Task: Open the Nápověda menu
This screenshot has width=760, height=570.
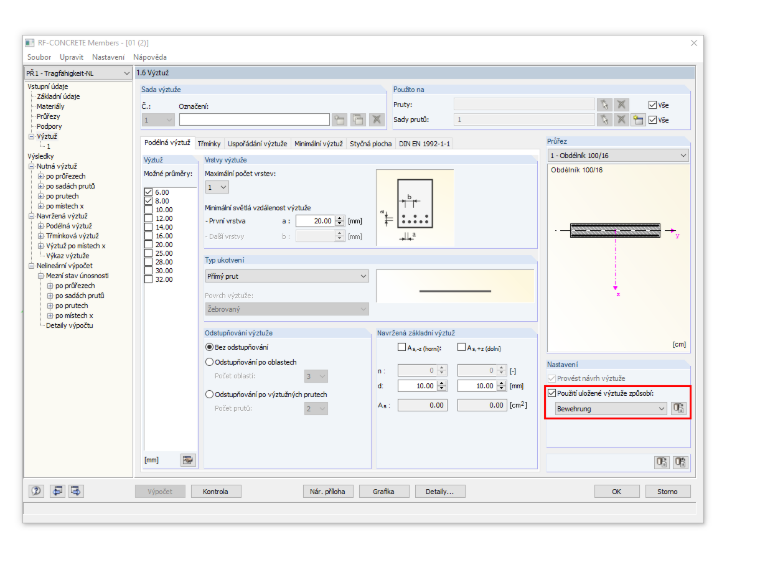Action: point(150,57)
